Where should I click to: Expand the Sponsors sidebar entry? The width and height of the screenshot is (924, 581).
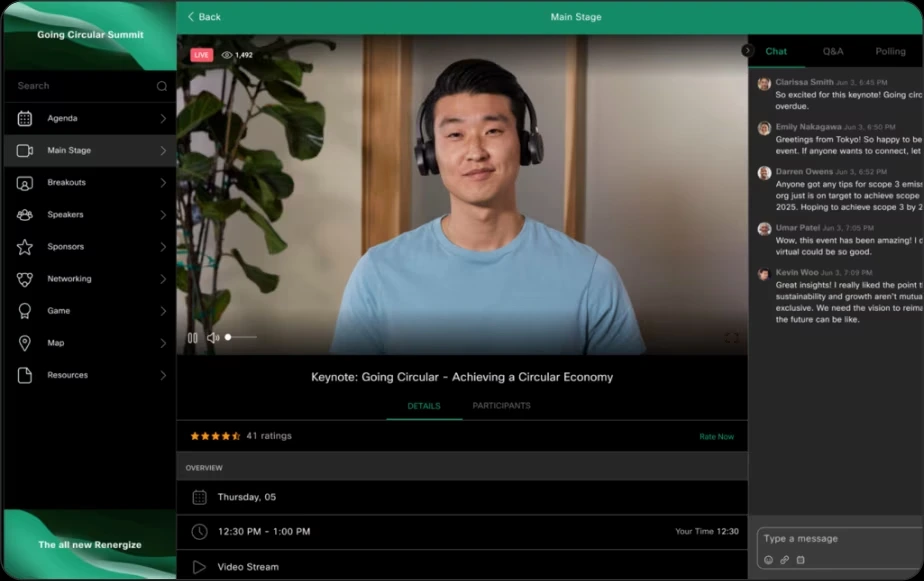pyautogui.click(x=162, y=246)
